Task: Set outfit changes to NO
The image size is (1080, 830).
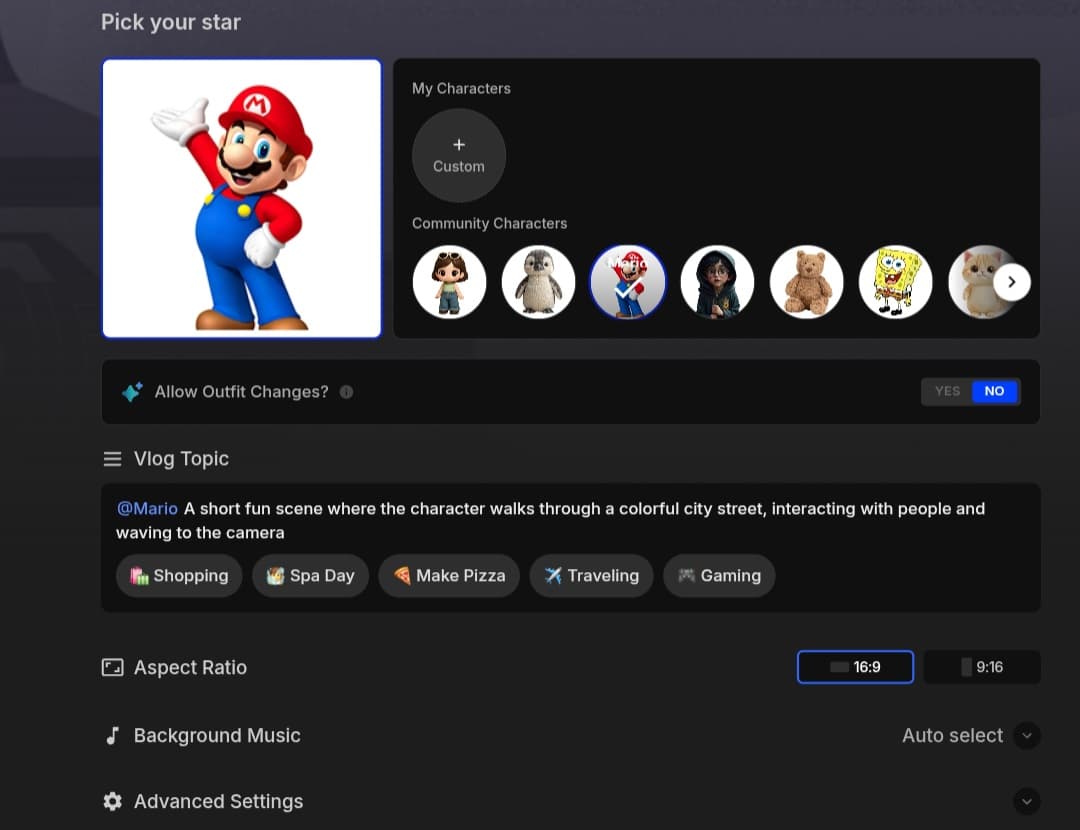Action: pos(994,391)
